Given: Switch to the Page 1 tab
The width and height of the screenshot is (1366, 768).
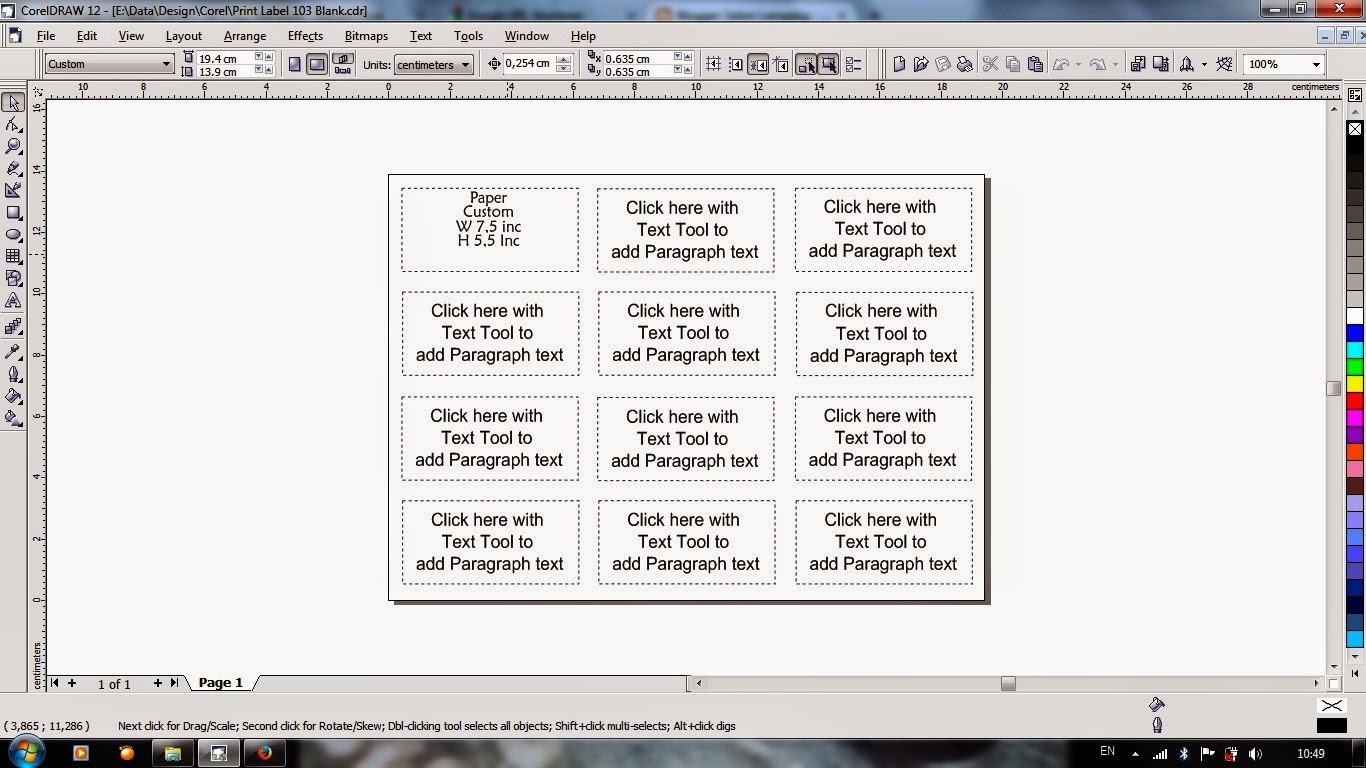Looking at the screenshot, I should pyautogui.click(x=220, y=683).
